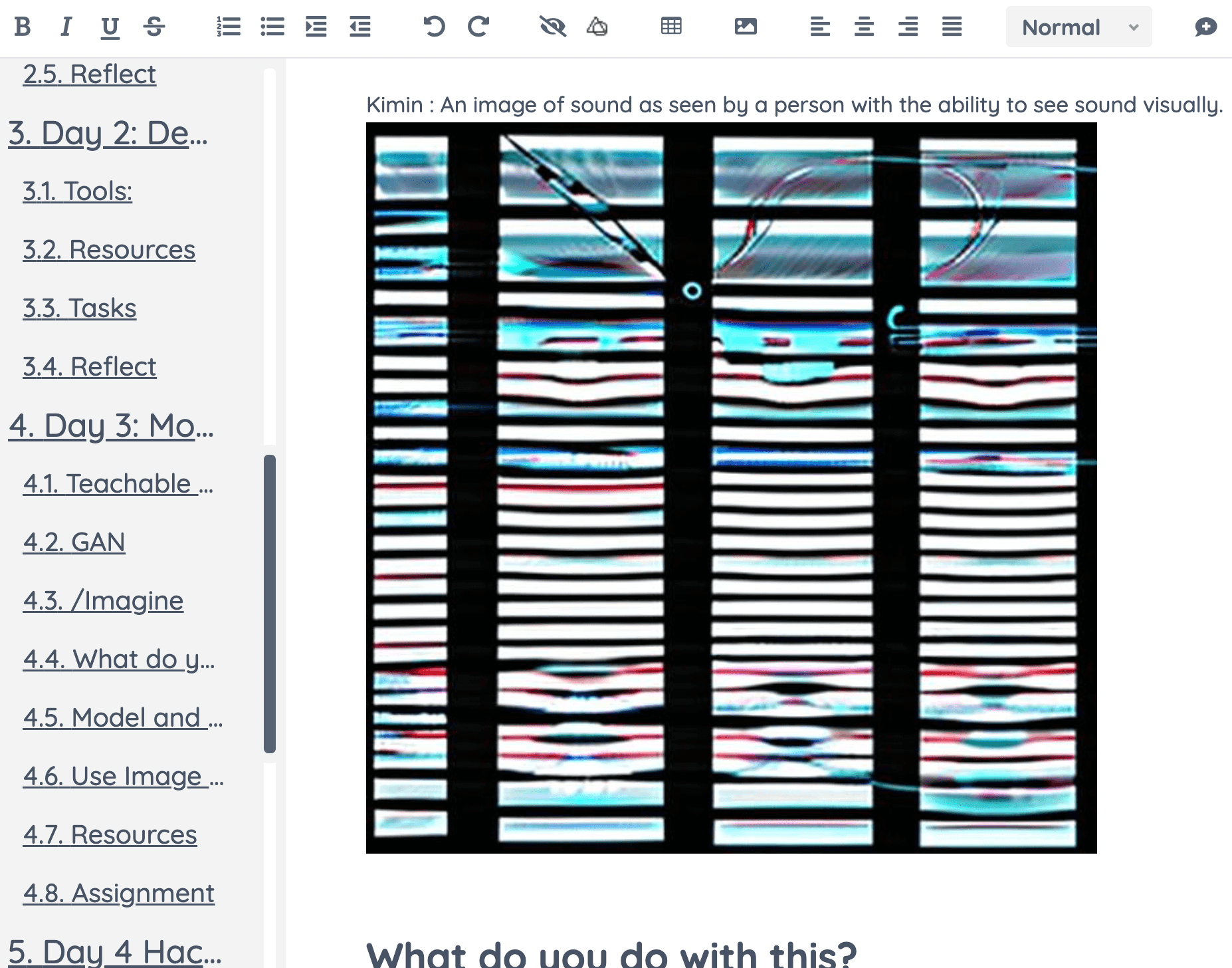This screenshot has height=968, width=1232.
Task: Undo the last edit
Action: 434,27
